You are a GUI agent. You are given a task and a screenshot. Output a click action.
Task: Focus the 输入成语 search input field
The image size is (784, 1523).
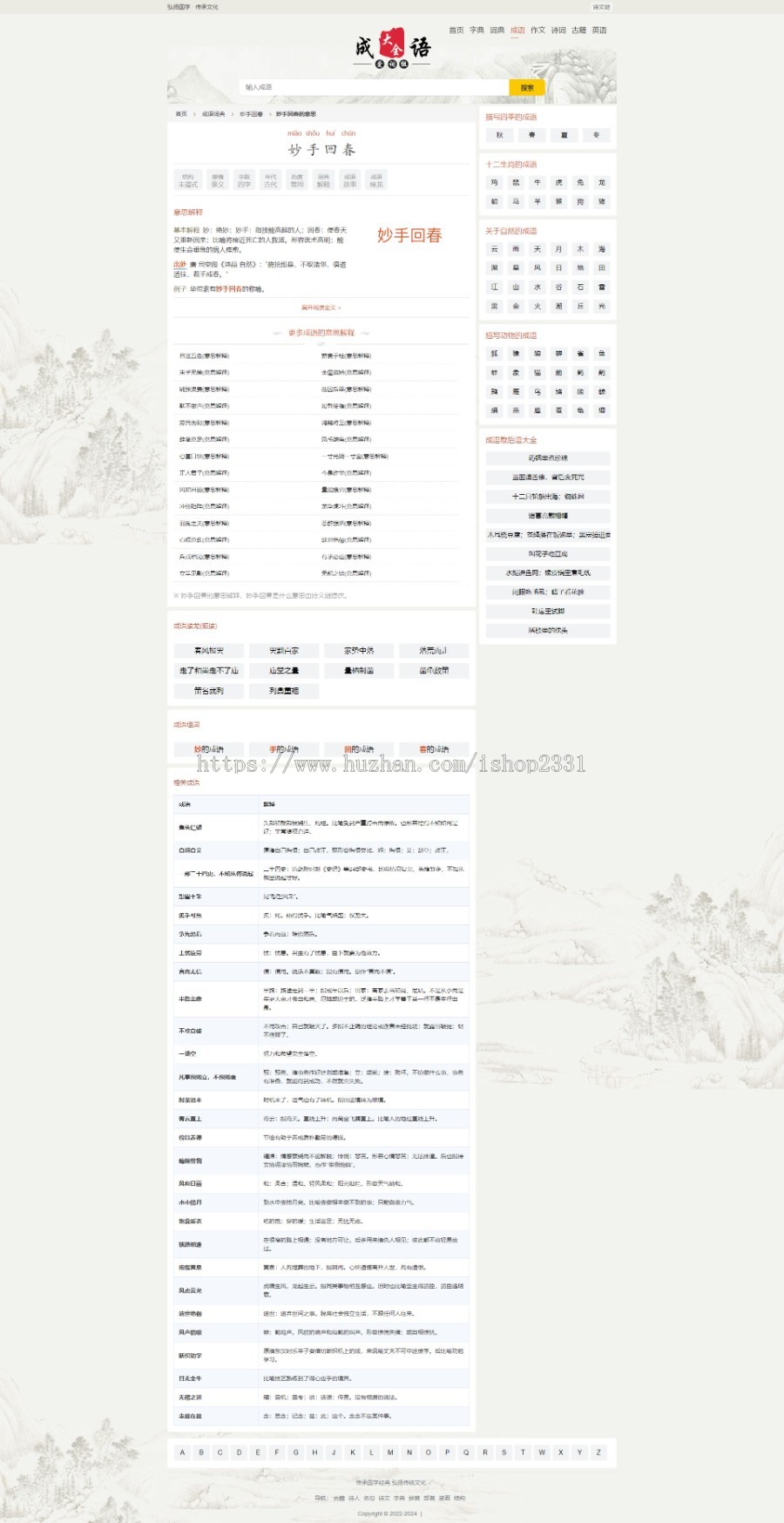(x=373, y=88)
